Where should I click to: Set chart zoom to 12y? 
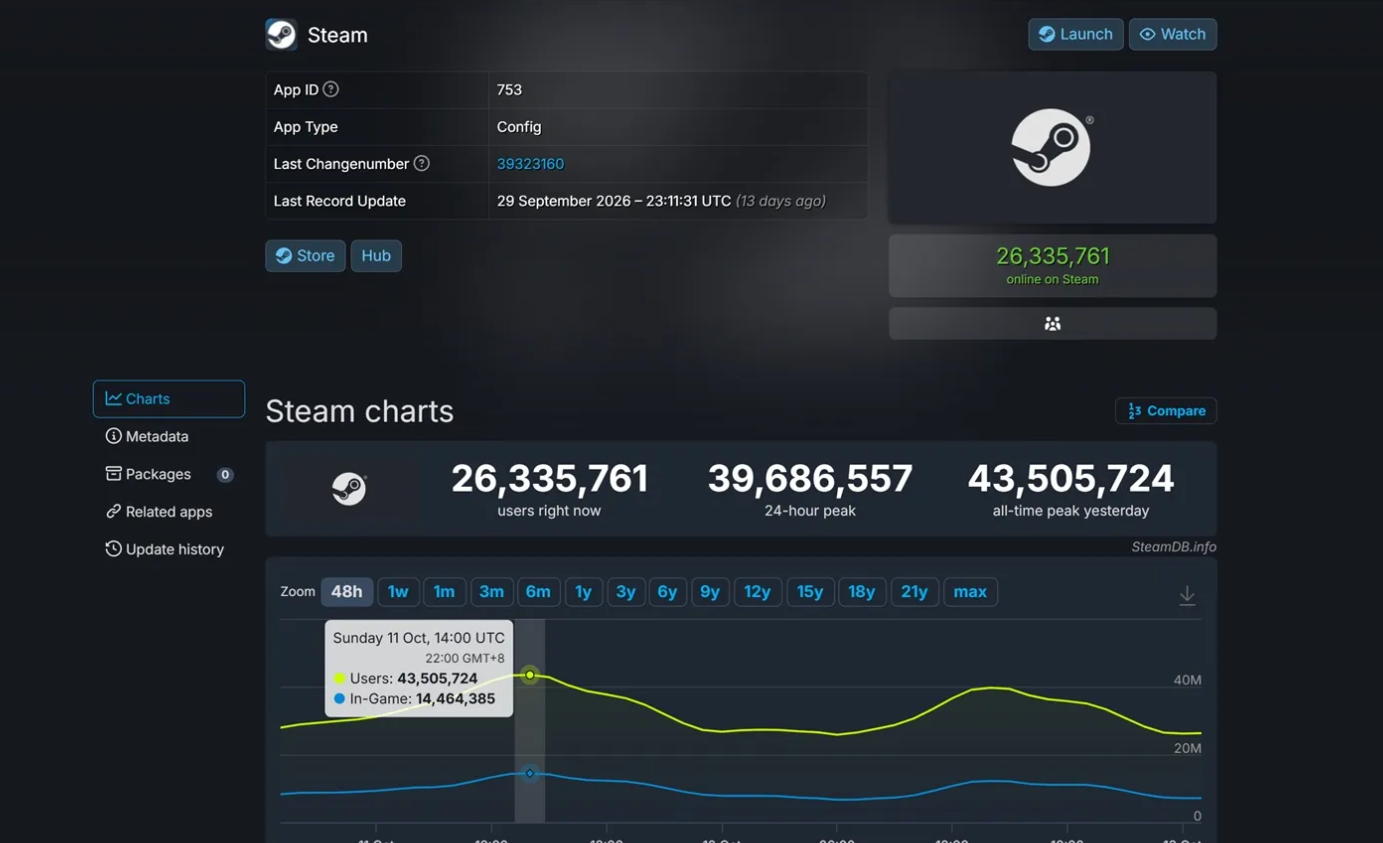(x=758, y=592)
